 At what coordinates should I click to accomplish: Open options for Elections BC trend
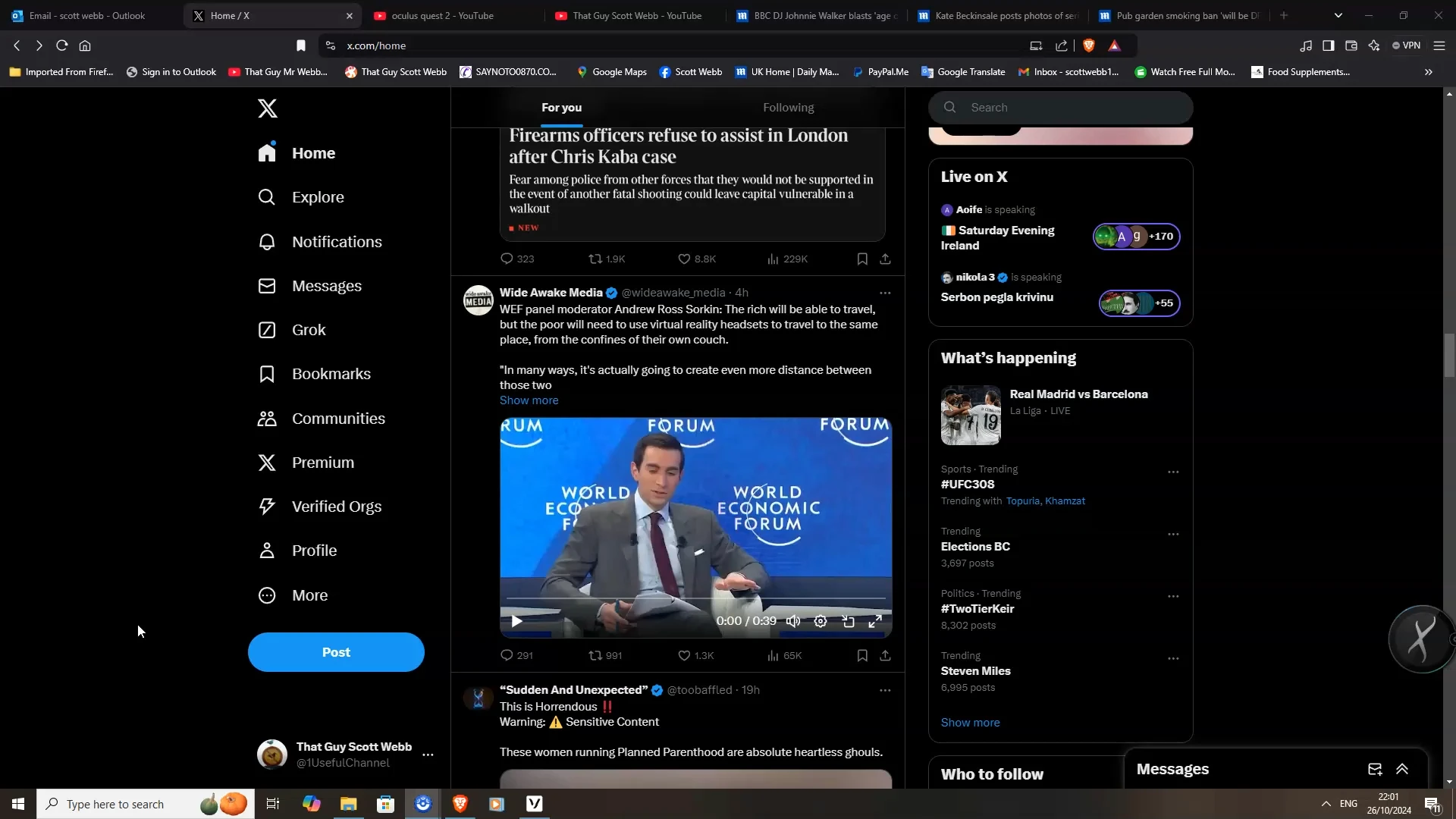(x=1173, y=534)
